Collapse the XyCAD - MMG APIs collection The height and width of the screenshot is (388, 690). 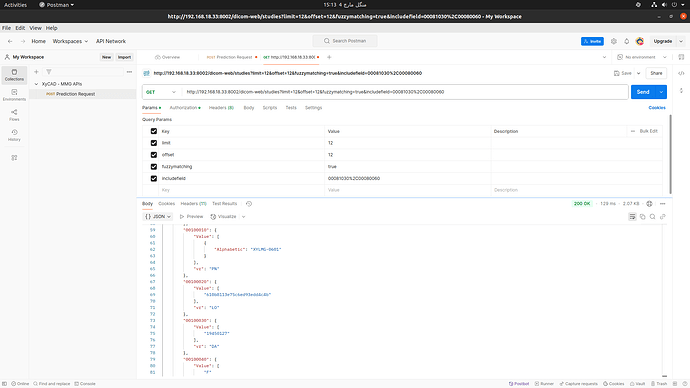coord(37,84)
